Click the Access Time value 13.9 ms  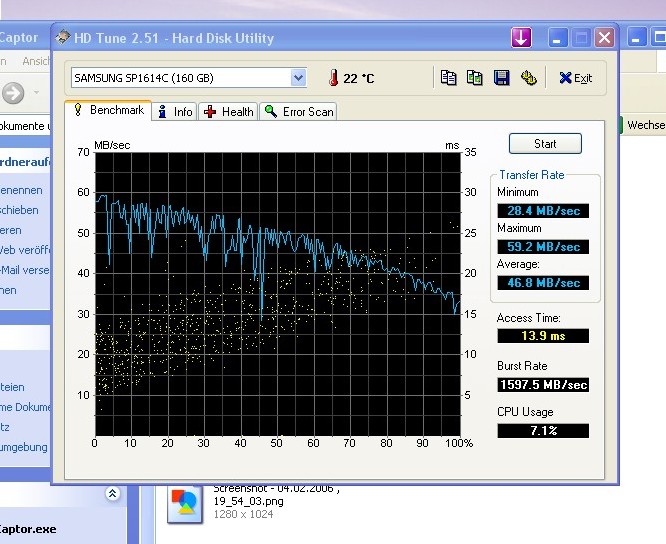(x=543, y=336)
